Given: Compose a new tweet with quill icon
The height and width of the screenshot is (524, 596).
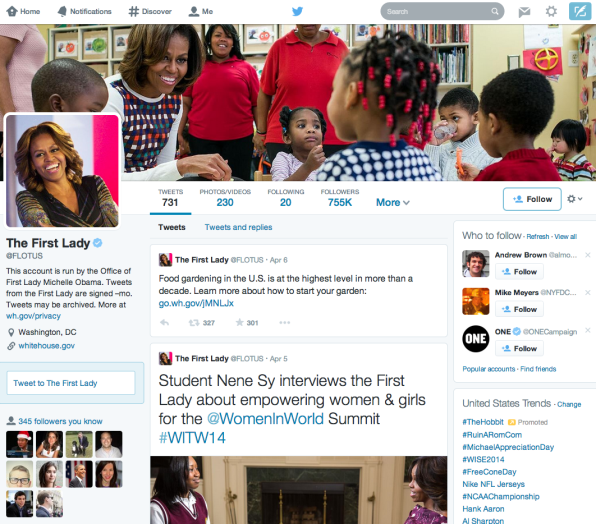Looking at the screenshot, I should [x=580, y=11].
